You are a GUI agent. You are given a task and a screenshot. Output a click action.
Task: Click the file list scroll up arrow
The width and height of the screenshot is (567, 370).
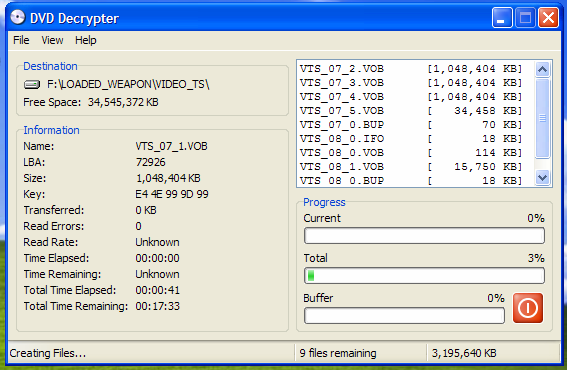[x=542, y=69]
